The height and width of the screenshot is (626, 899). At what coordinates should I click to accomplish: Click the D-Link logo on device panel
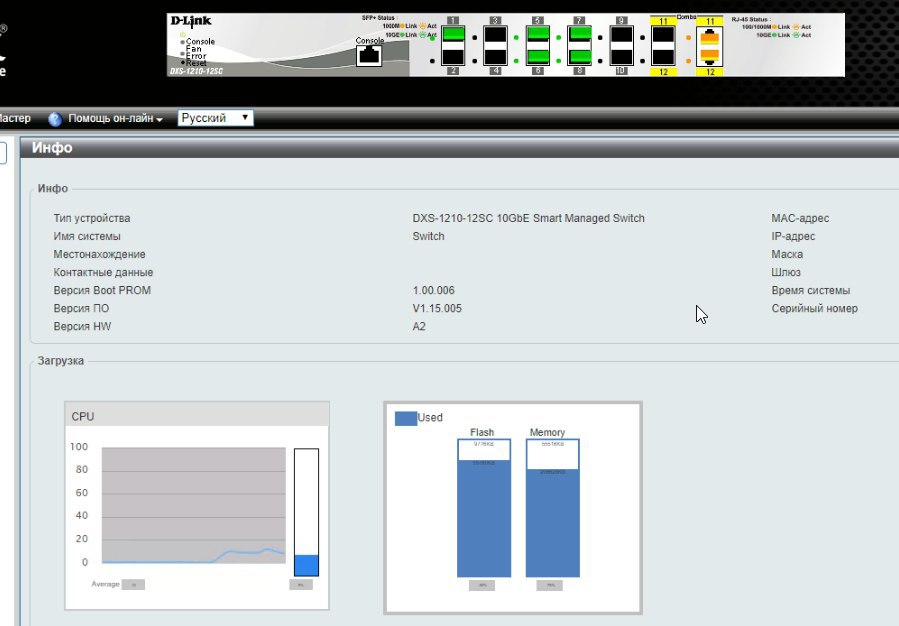191,21
